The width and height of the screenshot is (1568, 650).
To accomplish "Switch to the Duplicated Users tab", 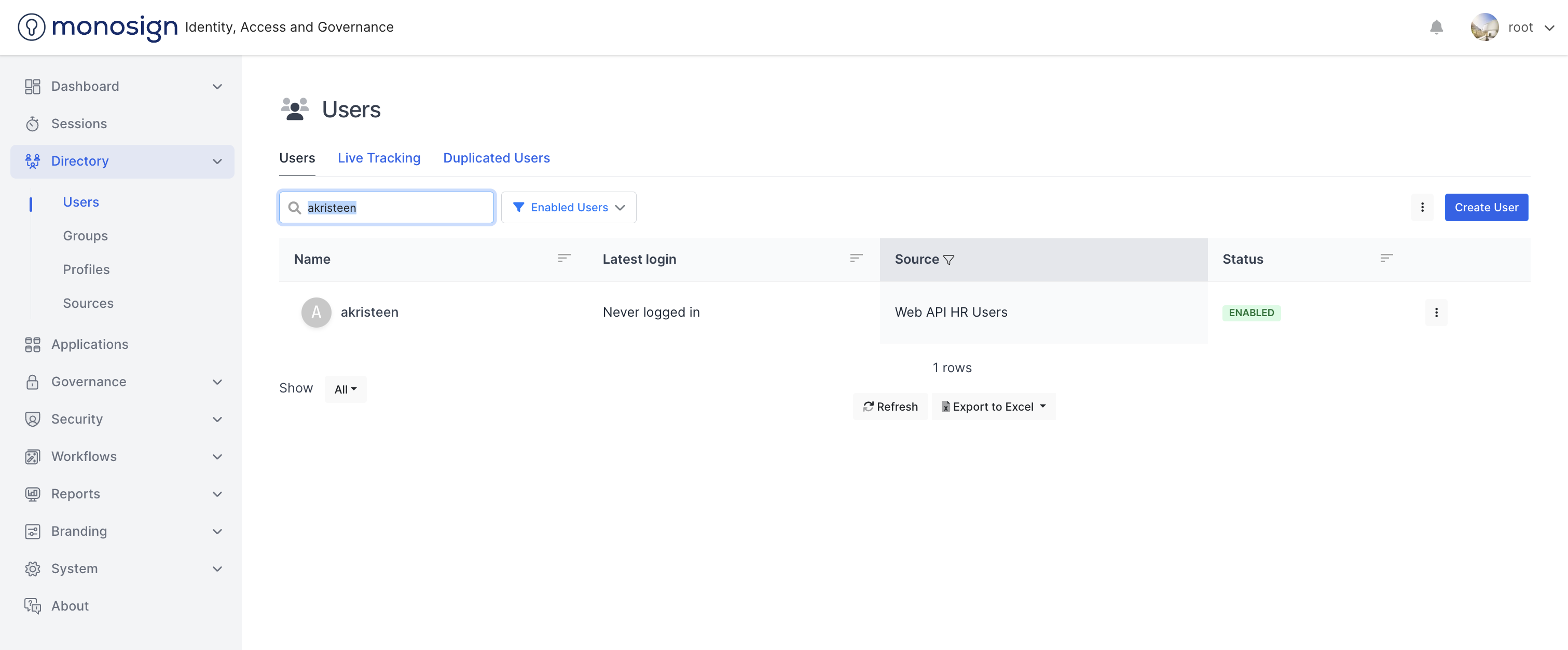I will (x=496, y=158).
